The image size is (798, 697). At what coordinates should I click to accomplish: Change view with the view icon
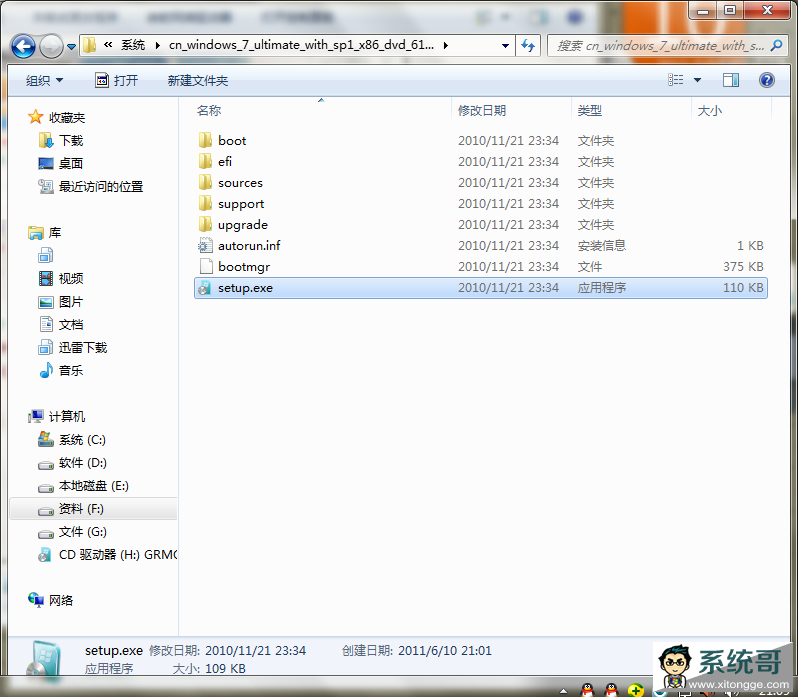coord(676,80)
